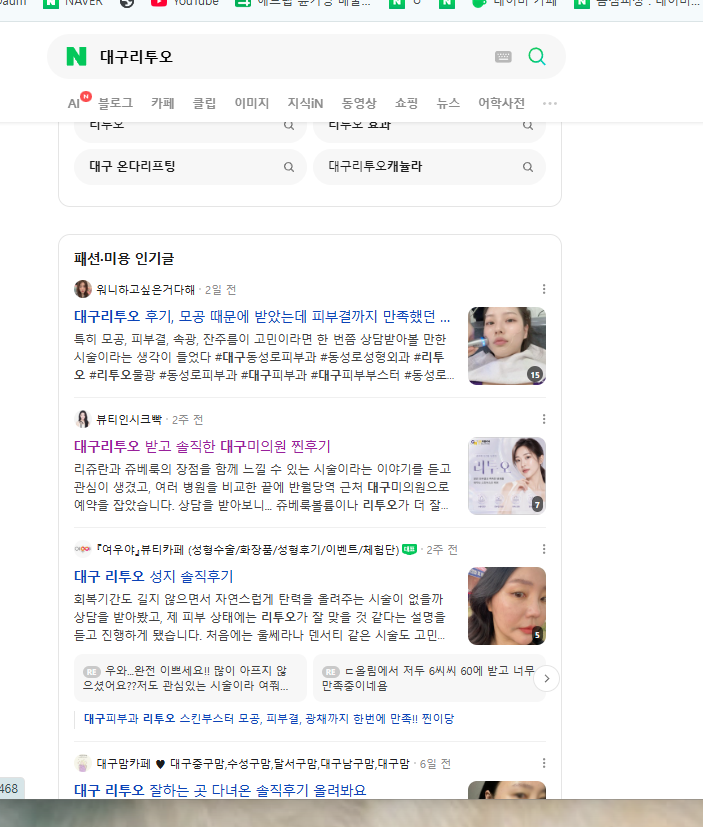Click the 패션·미용 인기글 section heading
This screenshot has height=827, width=703.
click(x=124, y=258)
